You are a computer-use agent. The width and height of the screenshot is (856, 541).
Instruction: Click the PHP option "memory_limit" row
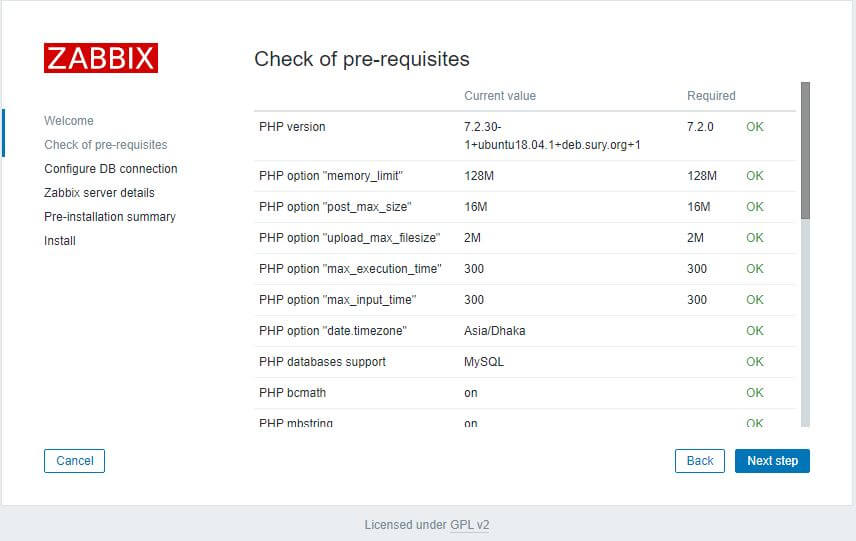click(x=331, y=176)
